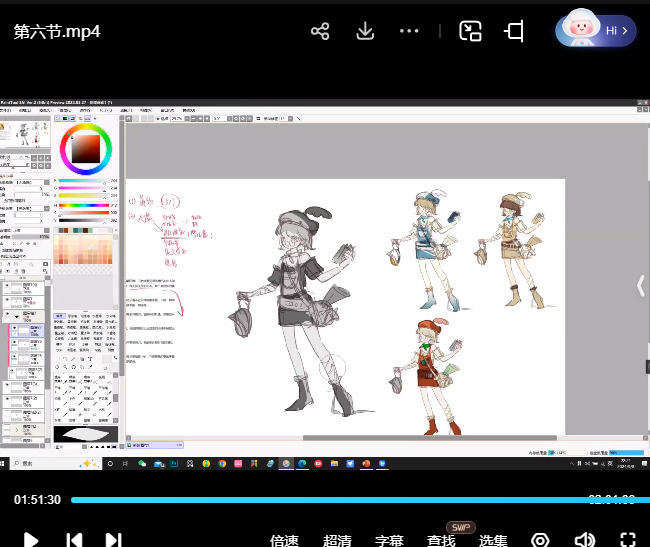Viewport: 650px width, 547px height.
Task: Open the 倍速 playback speed menu
Action: pos(285,540)
